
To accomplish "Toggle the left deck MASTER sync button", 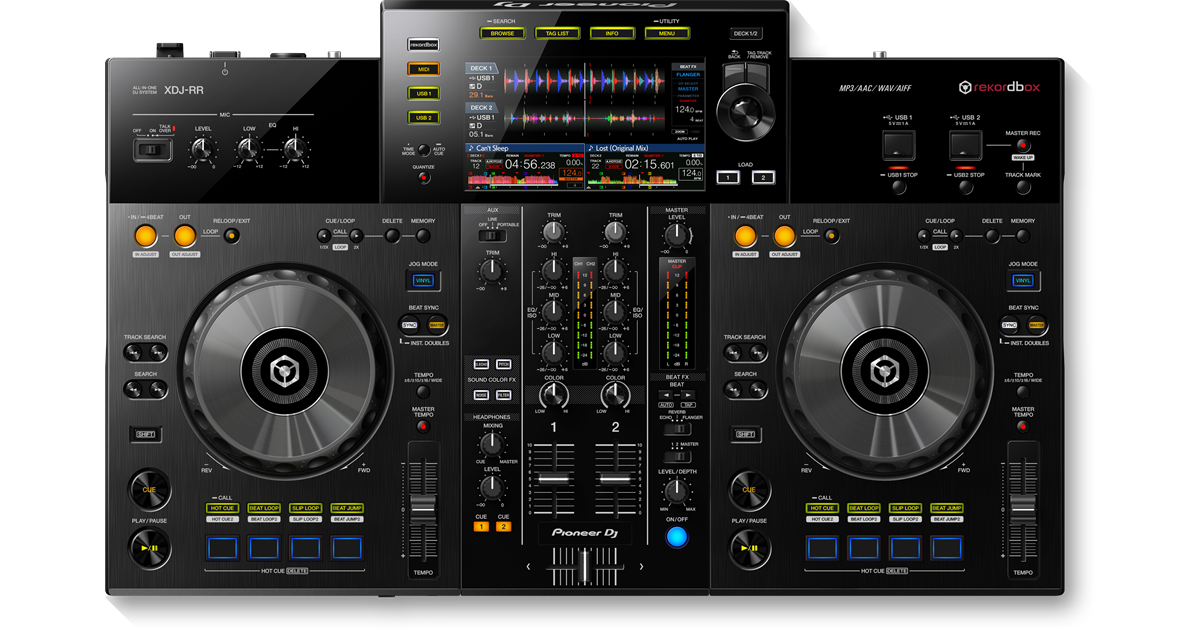I will 436,325.
